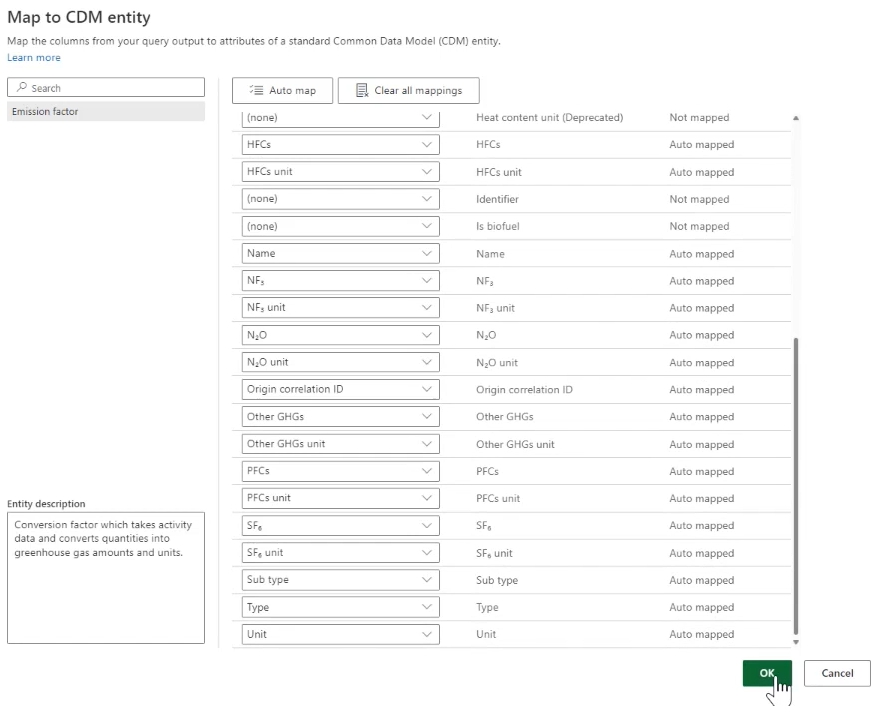Viewport: 883px width, 706px height.
Task: Click the 'Is biofuel' attribute label
Action: pyautogui.click(x=498, y=226)
